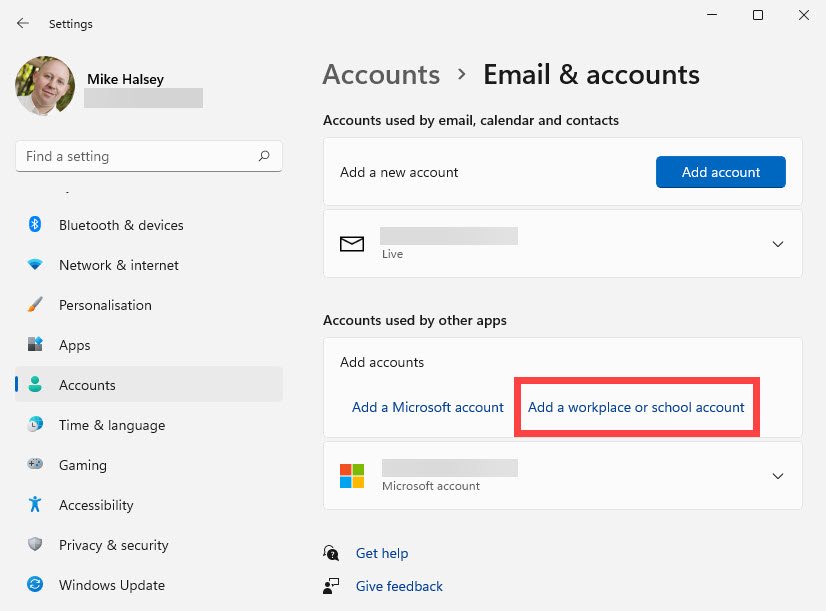Go to the Accounts breadcrumb
The image size is (826, 611).
pos(381,75)
